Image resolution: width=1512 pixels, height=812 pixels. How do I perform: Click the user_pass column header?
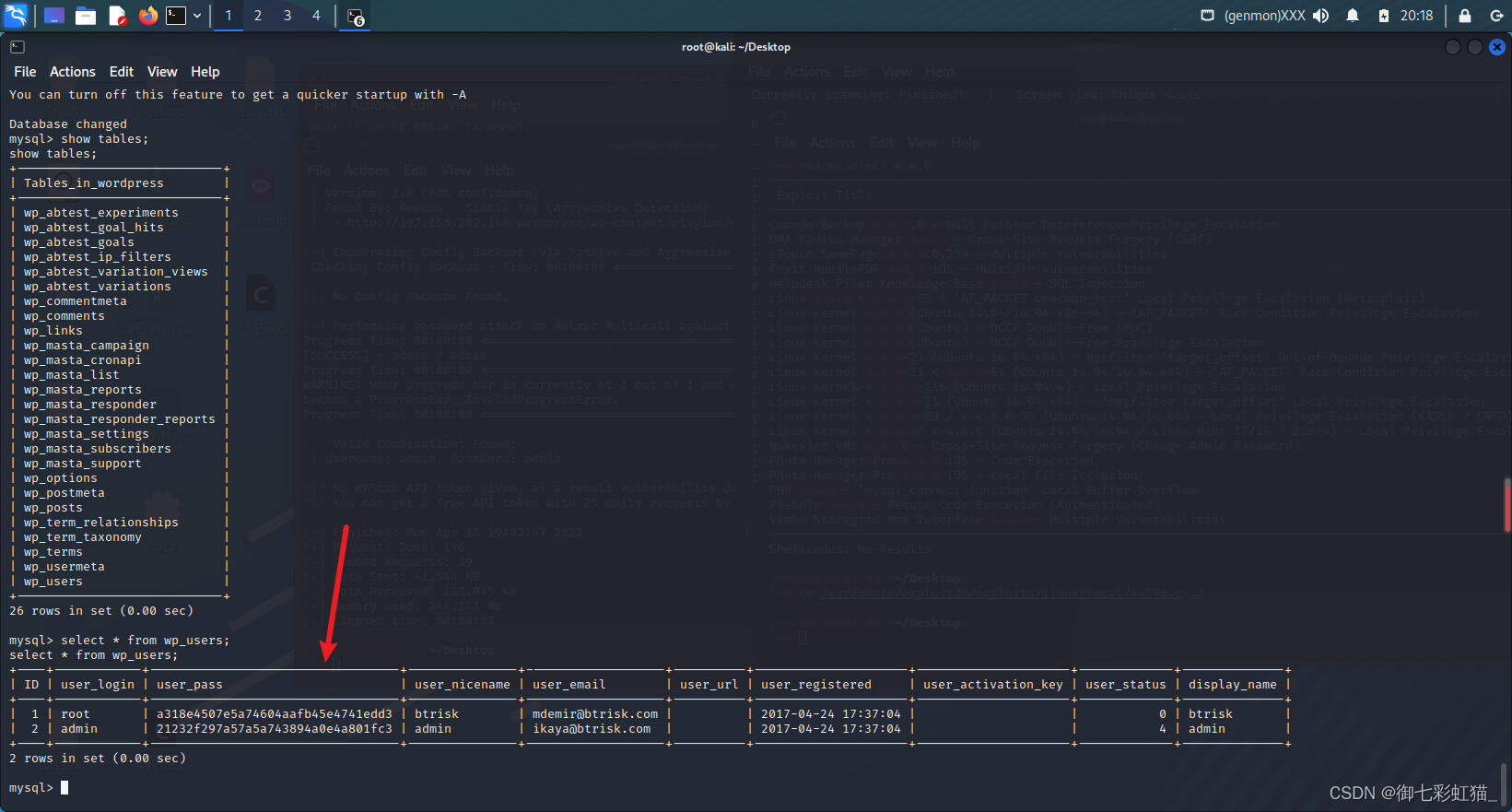click(190, 685)
